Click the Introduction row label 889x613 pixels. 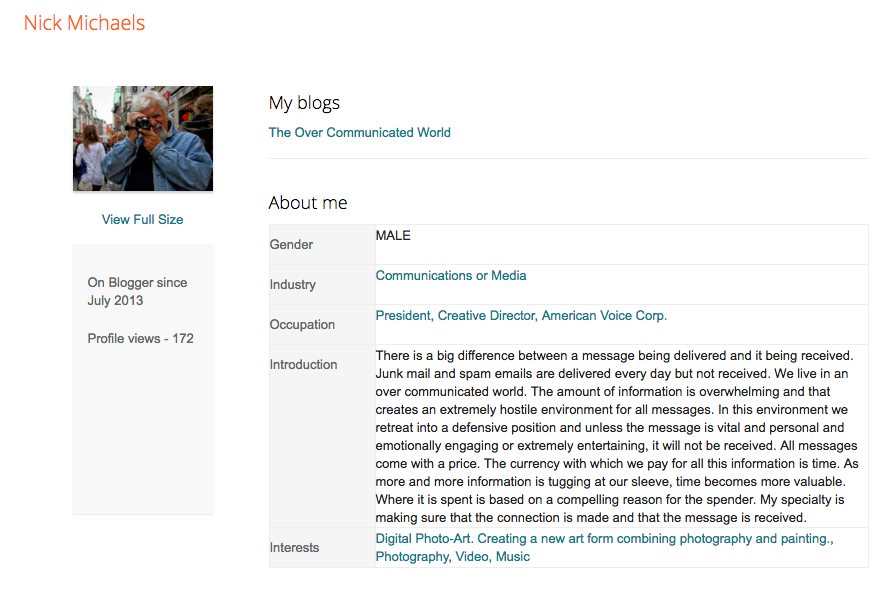tap(303, 364)
